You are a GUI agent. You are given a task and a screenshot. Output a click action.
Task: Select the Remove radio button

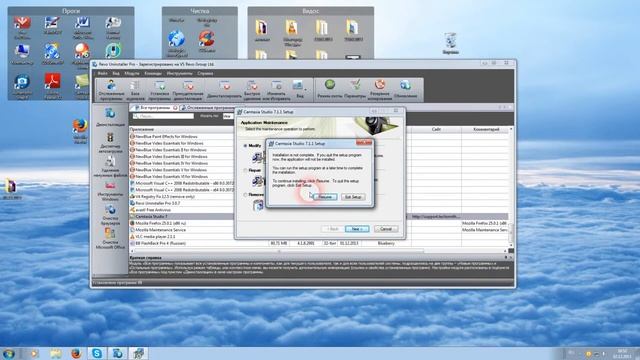(x=245, y=195)
